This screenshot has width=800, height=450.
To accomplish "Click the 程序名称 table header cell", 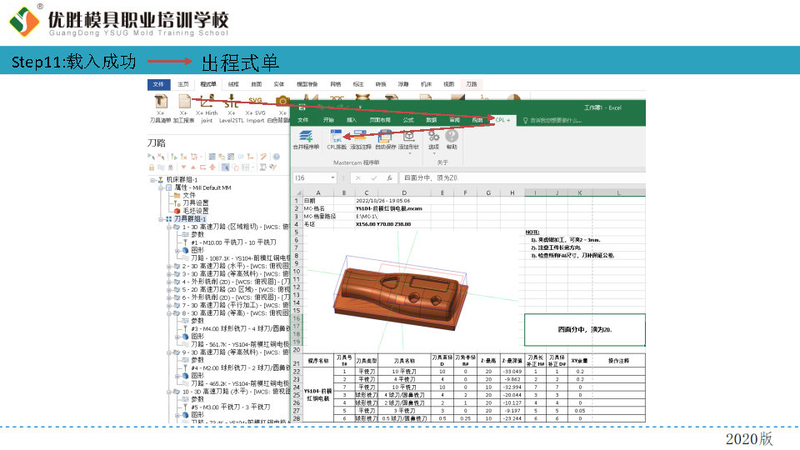I will click(x=318, y=361).
